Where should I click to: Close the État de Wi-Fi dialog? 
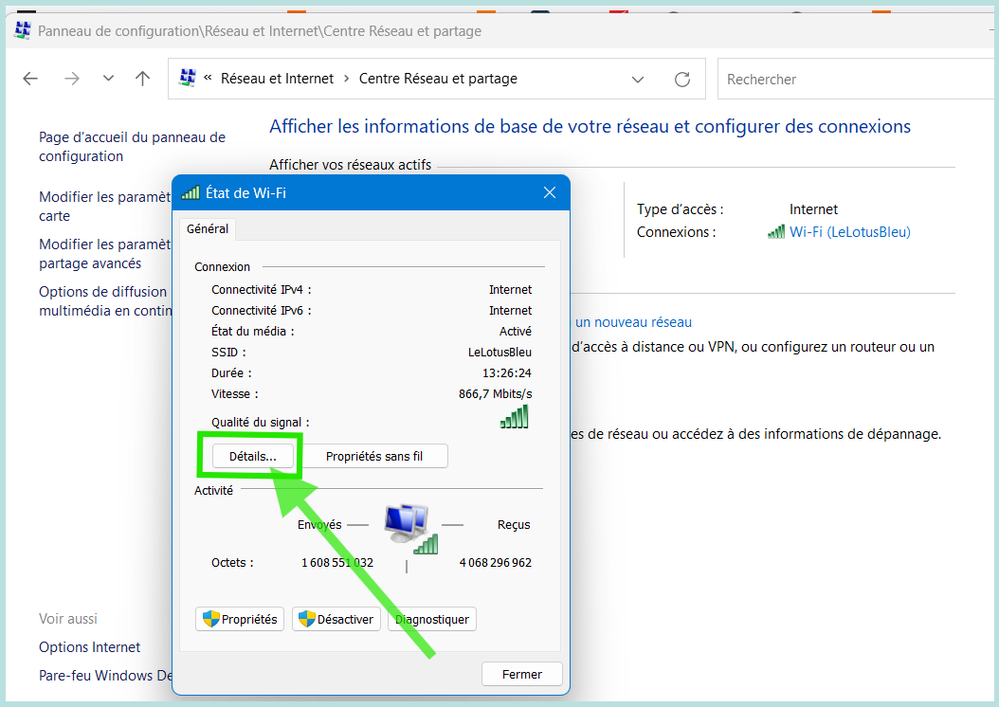coord(549,192)
